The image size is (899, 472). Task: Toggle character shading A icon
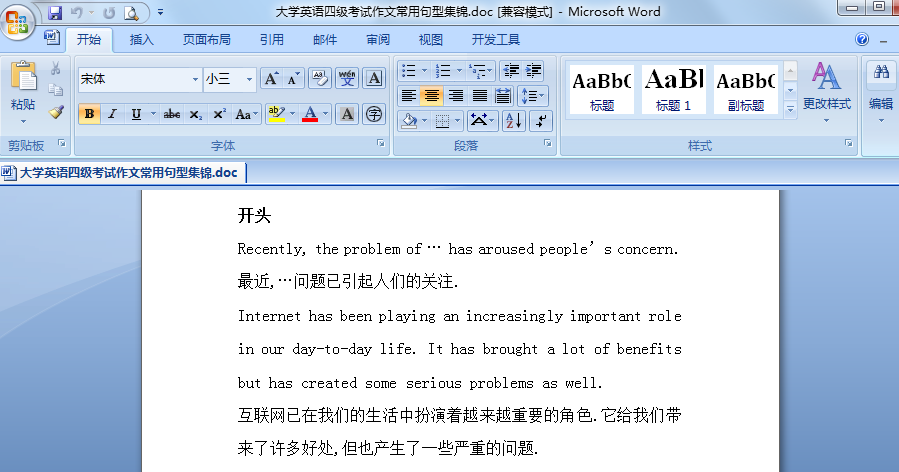[x=347, y=114]
